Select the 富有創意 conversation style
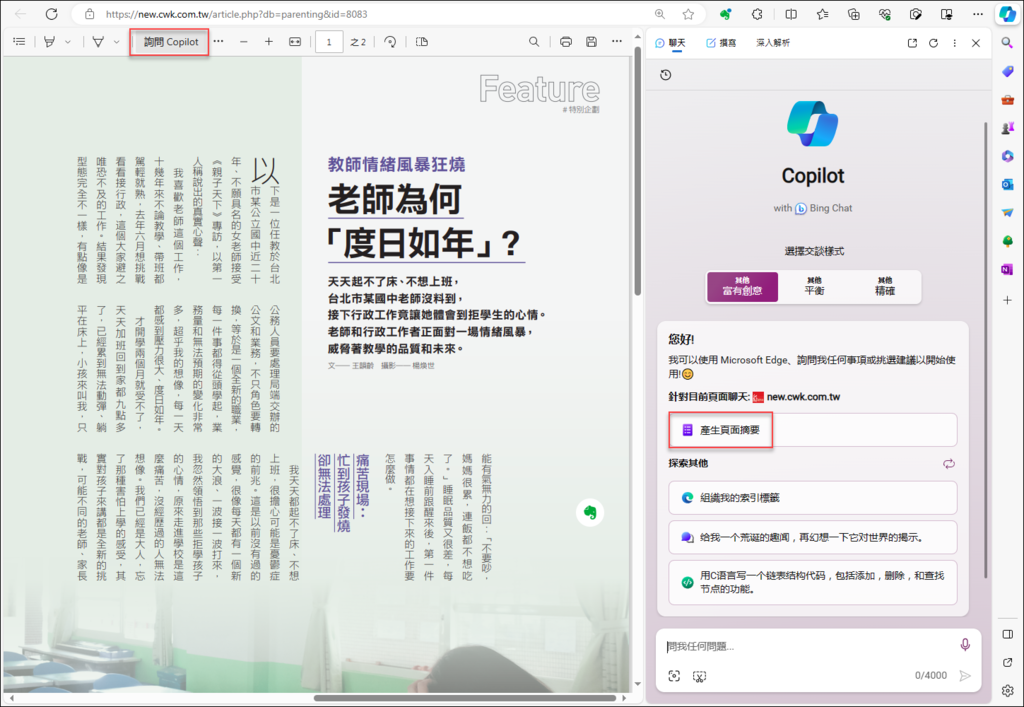 (741, 287)
